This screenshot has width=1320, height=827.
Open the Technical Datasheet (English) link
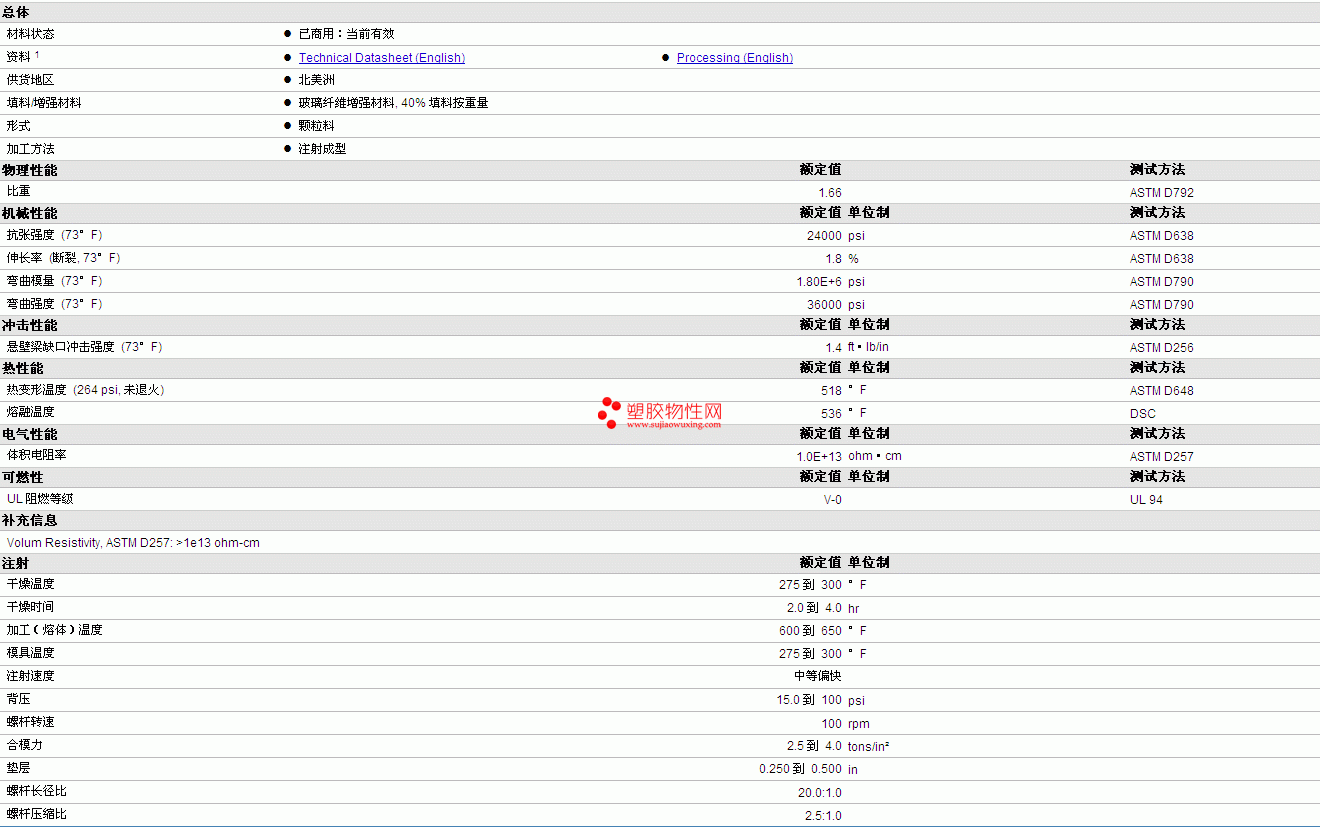(382, 58)
